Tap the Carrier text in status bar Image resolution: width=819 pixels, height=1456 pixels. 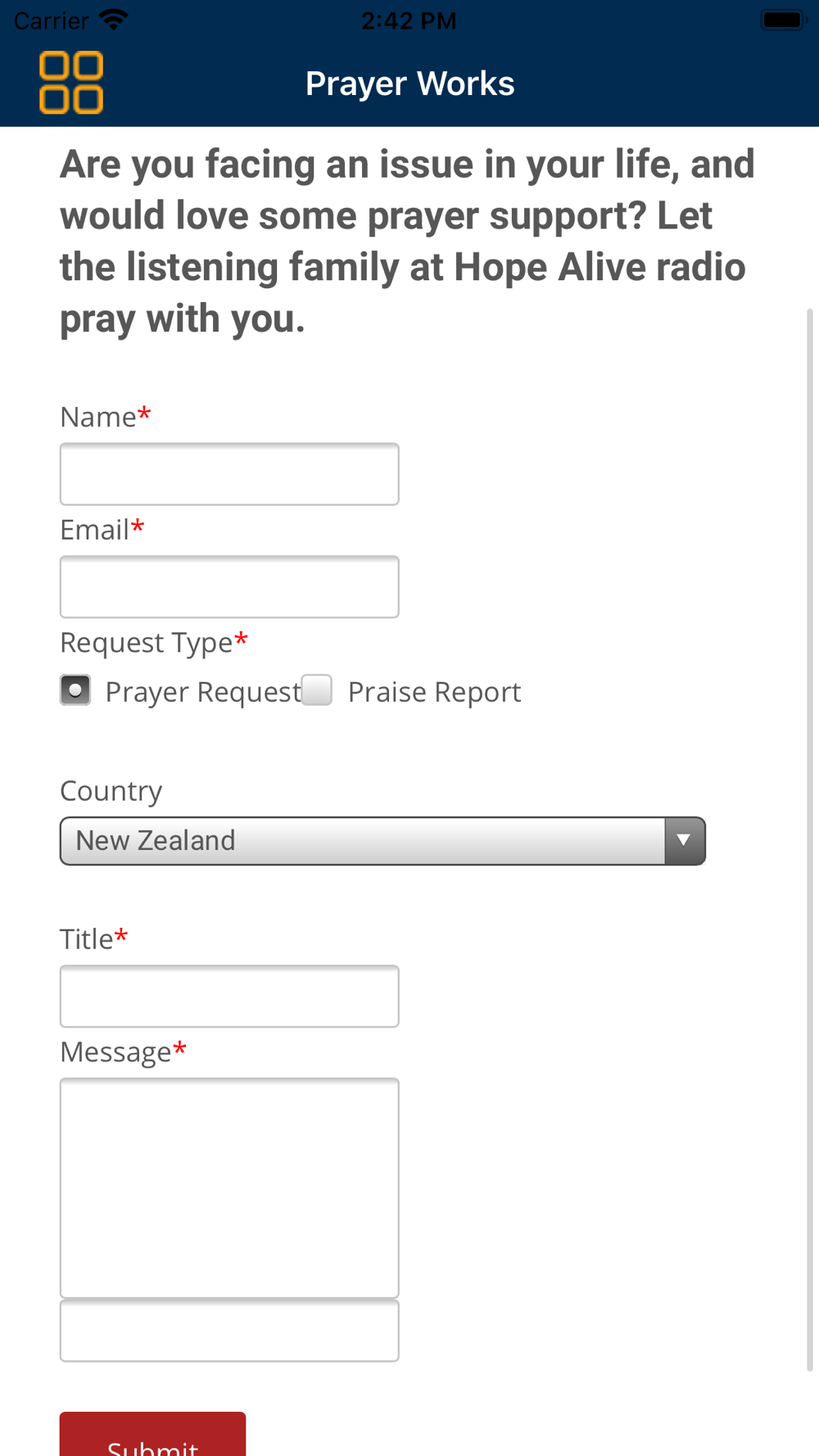click(x=51, y=20)
